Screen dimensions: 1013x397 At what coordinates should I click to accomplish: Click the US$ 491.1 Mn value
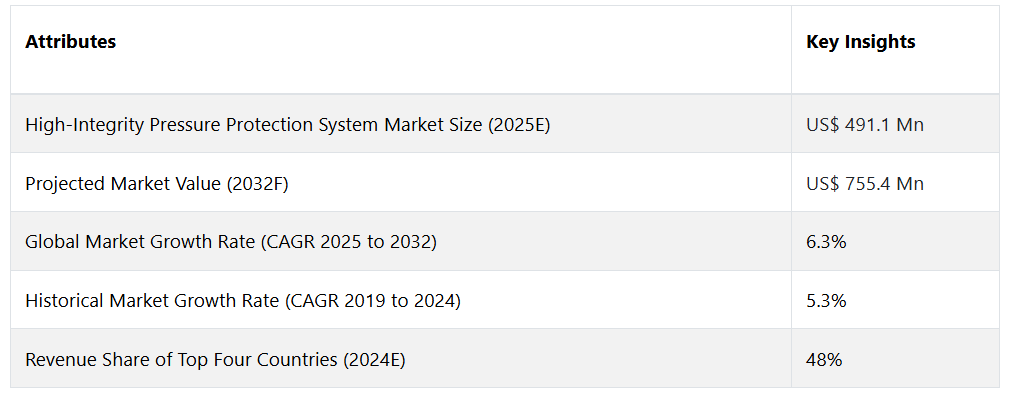click(864, 125)
